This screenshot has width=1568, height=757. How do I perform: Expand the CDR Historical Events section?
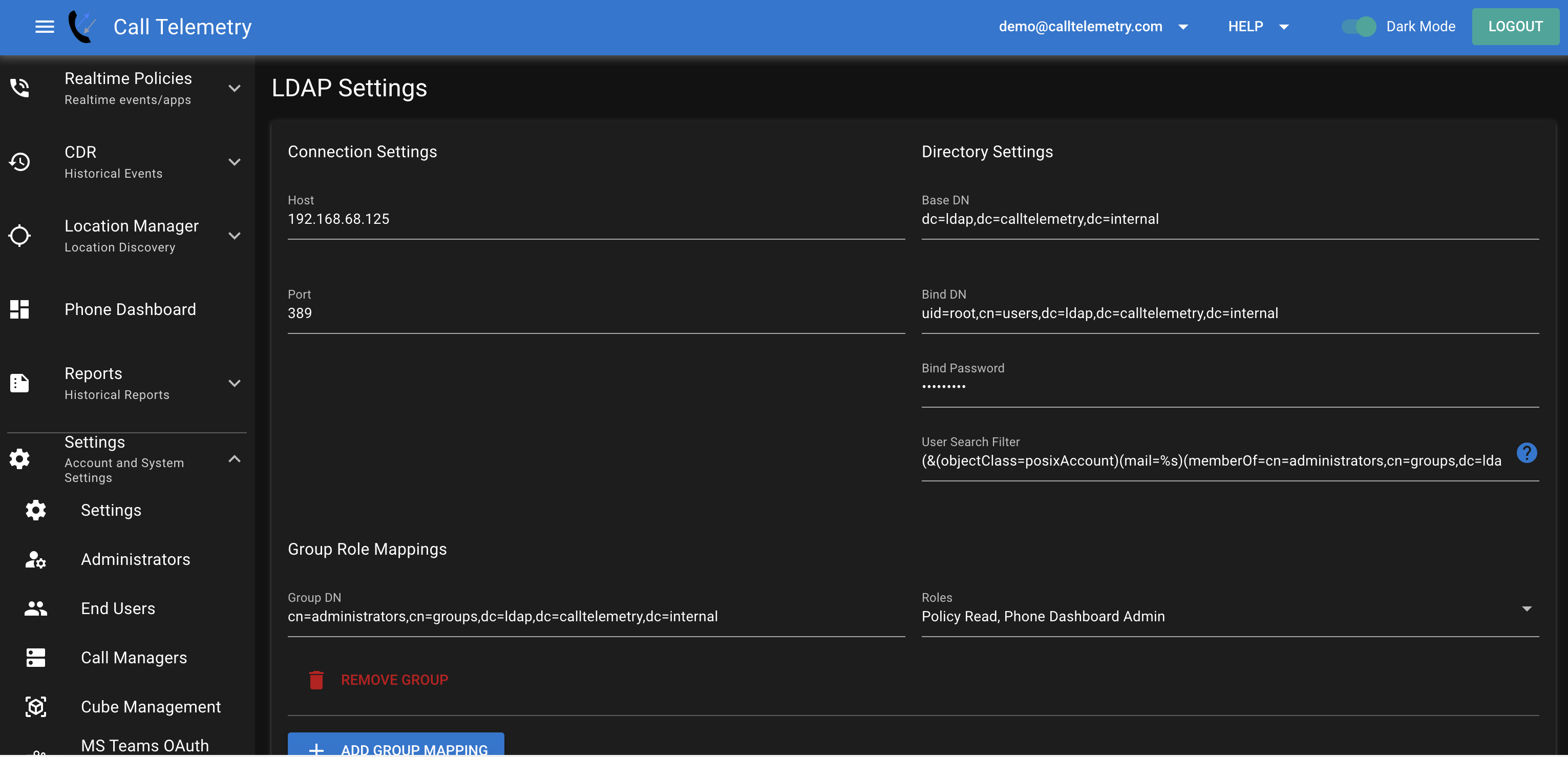pos(235,162)
